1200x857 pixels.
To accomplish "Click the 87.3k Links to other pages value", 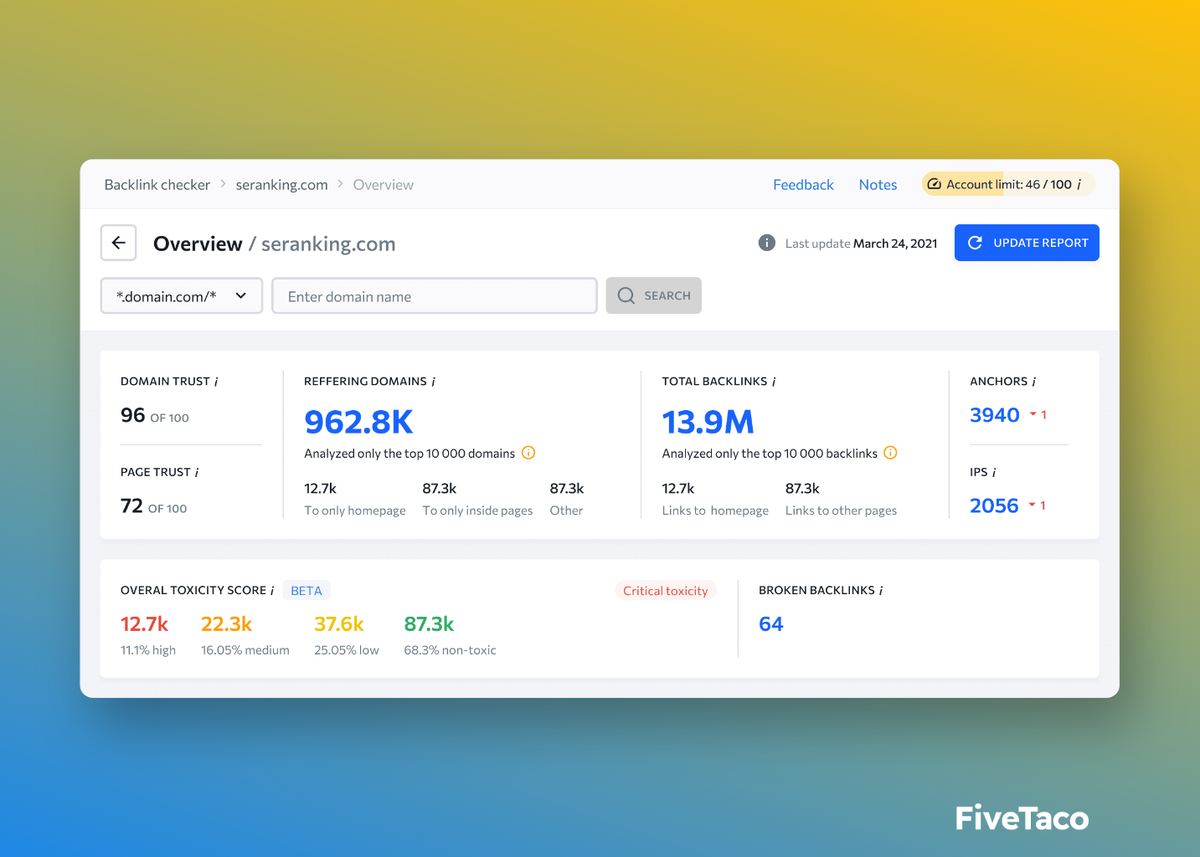I will pyautogui.click(x=803, y=488).
